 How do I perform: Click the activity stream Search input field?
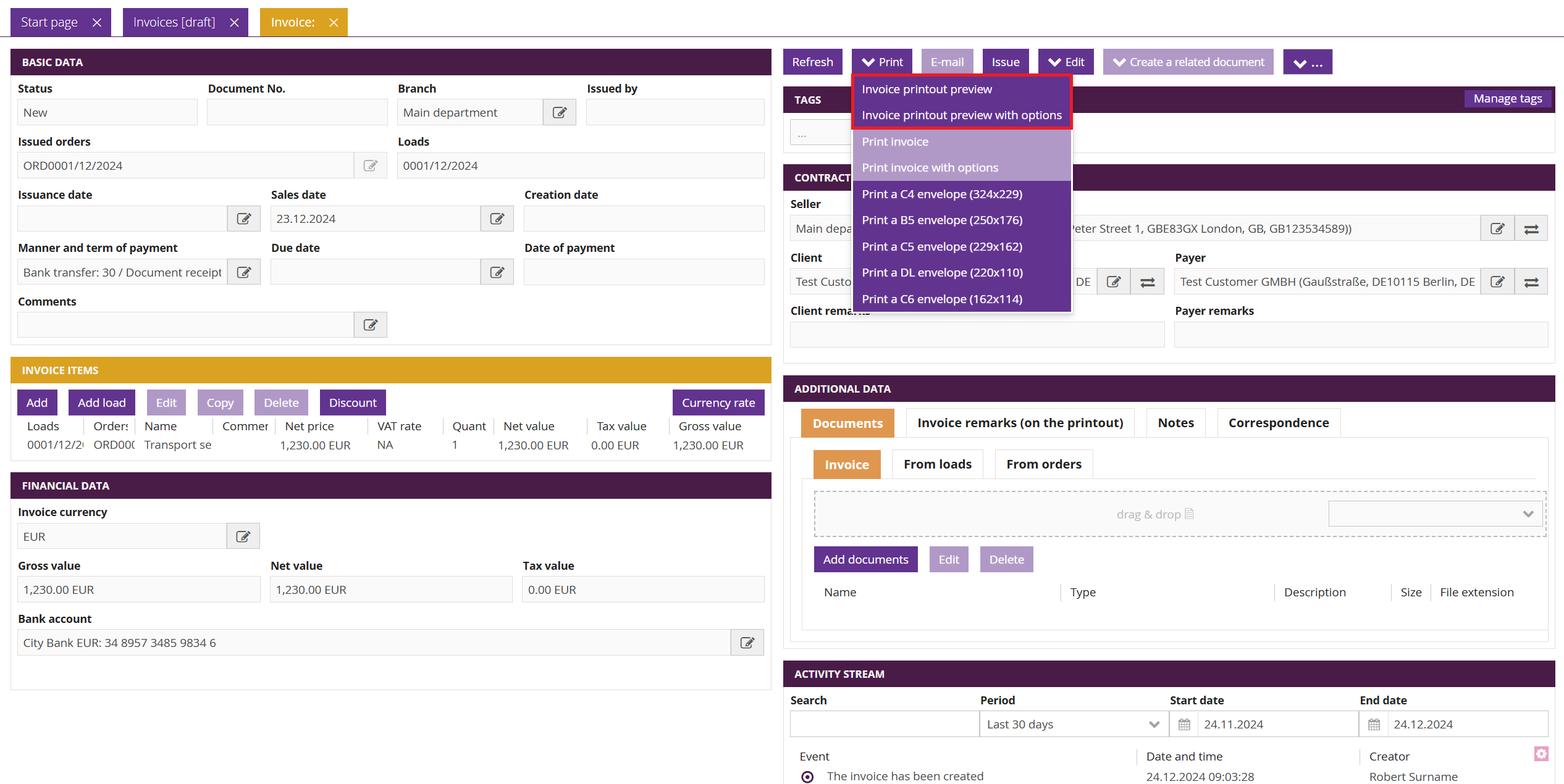click(x=884, y=724)
